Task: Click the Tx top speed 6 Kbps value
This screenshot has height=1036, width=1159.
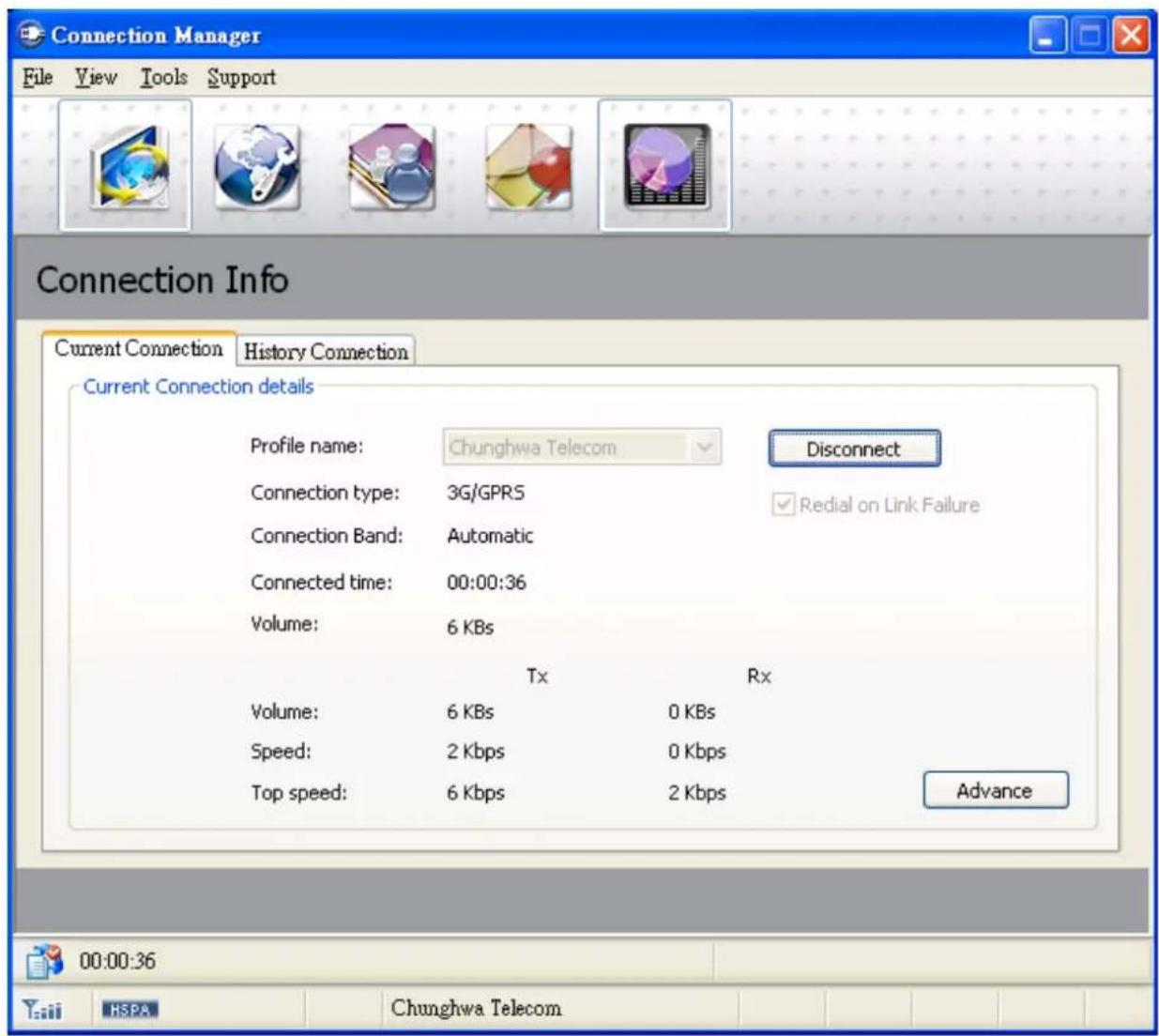Action: click(476, 793)
